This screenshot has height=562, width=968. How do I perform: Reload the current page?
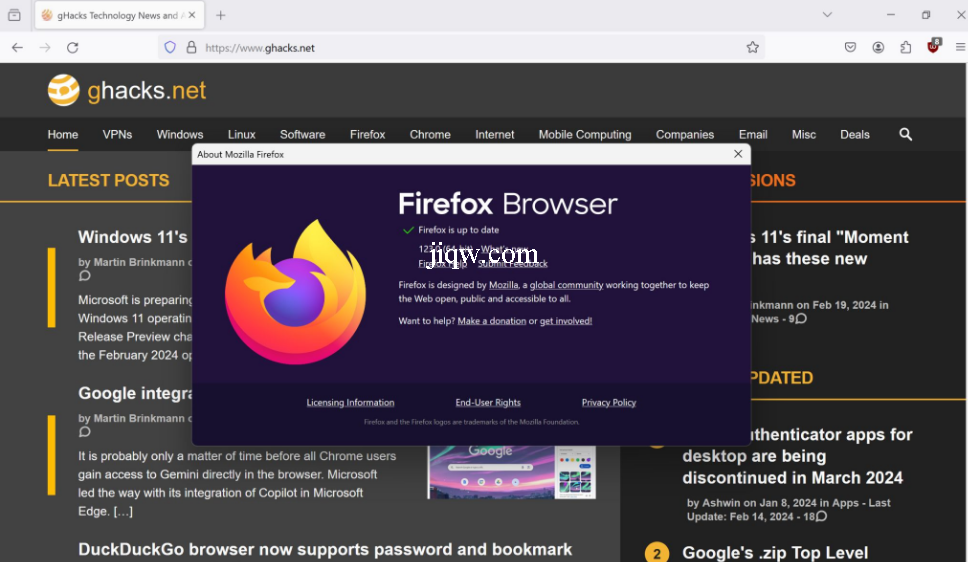point(72,48)
